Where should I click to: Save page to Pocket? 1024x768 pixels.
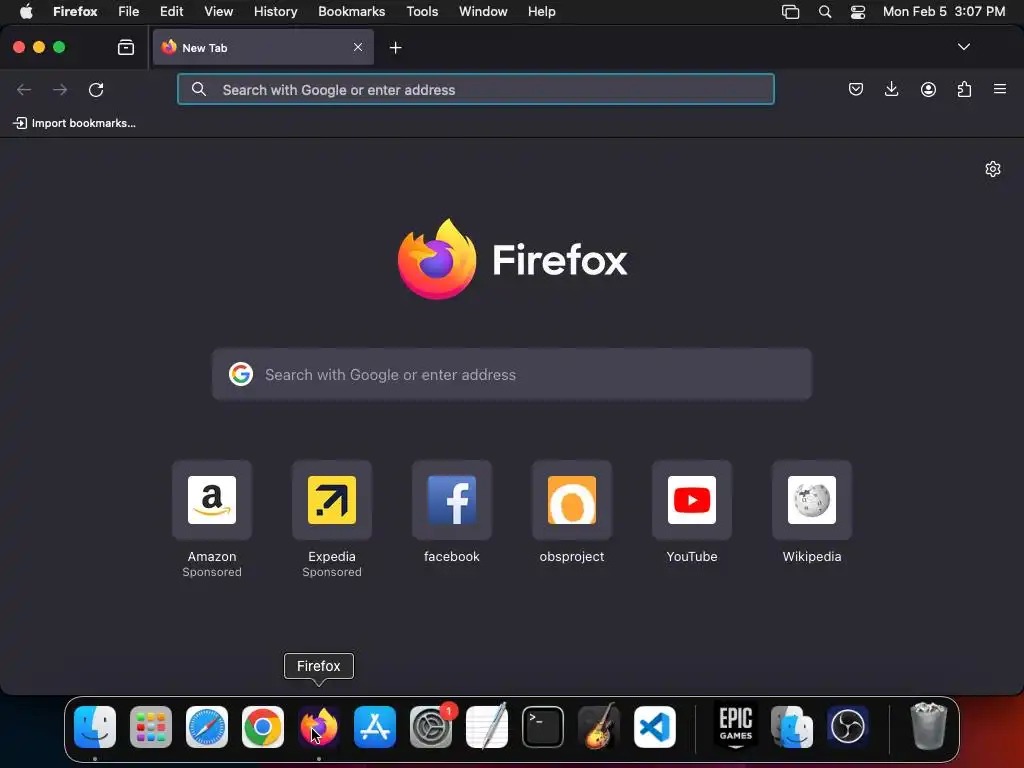[856, 89]
